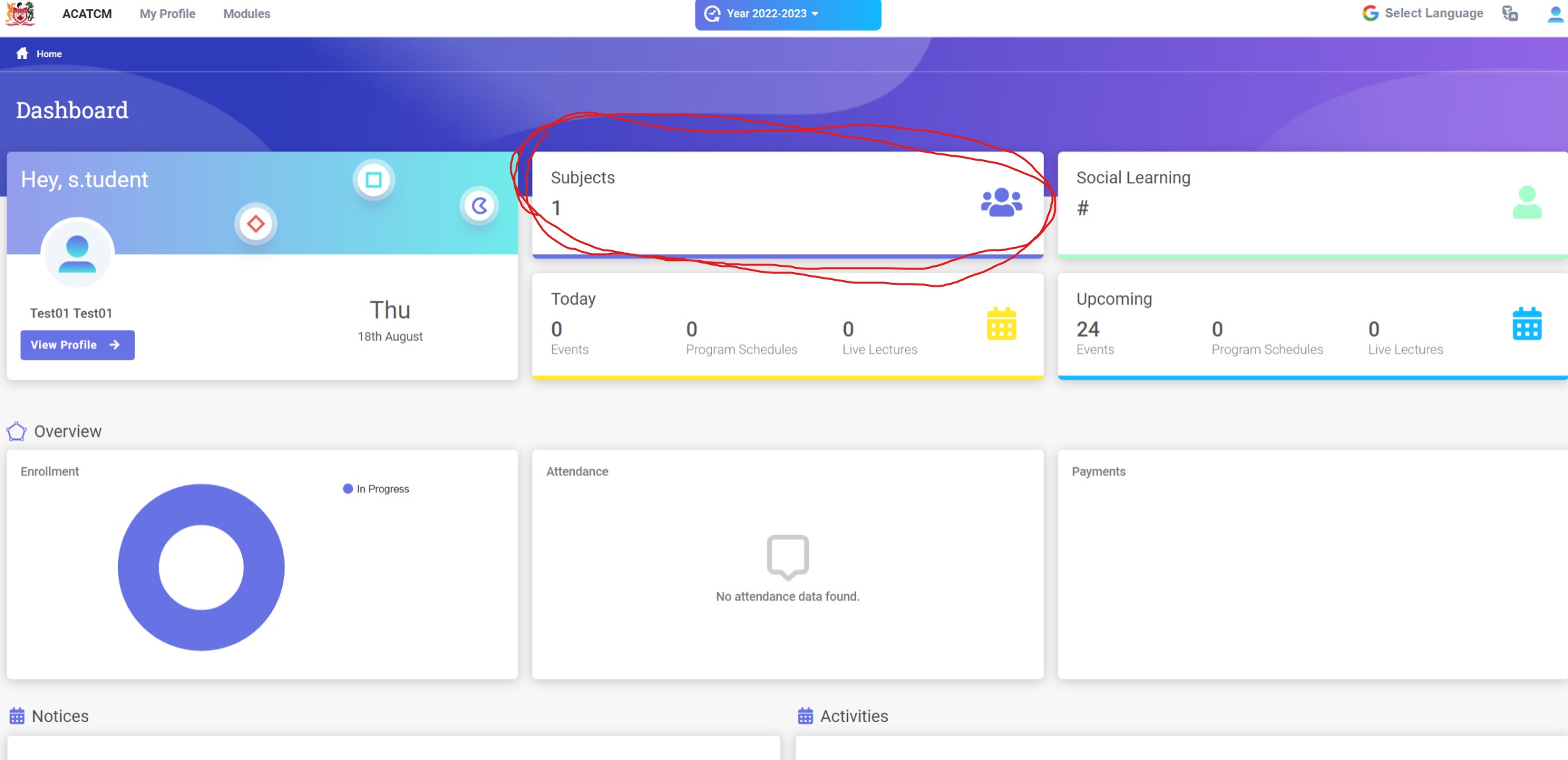Click the Activities calendar icon
This screenshot has width=1568, height=760.
[806, 716]
